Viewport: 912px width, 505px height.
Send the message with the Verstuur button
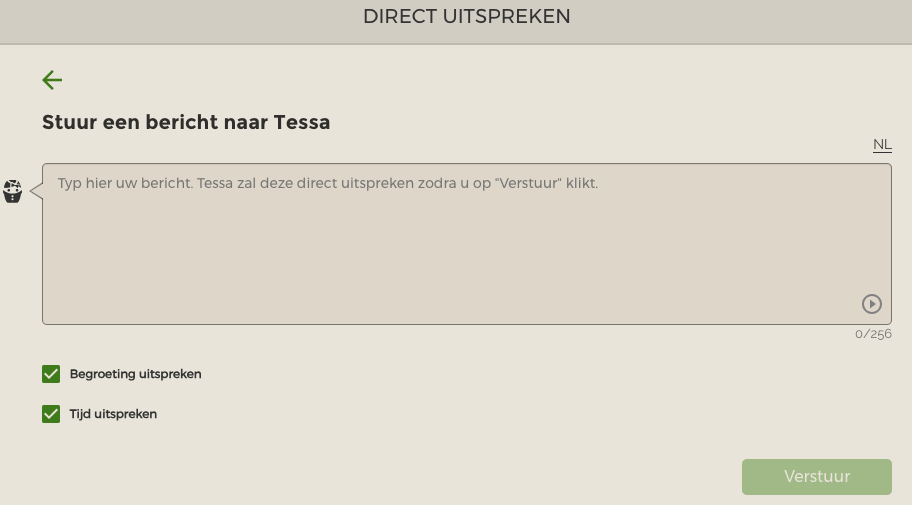coord(817,476)
